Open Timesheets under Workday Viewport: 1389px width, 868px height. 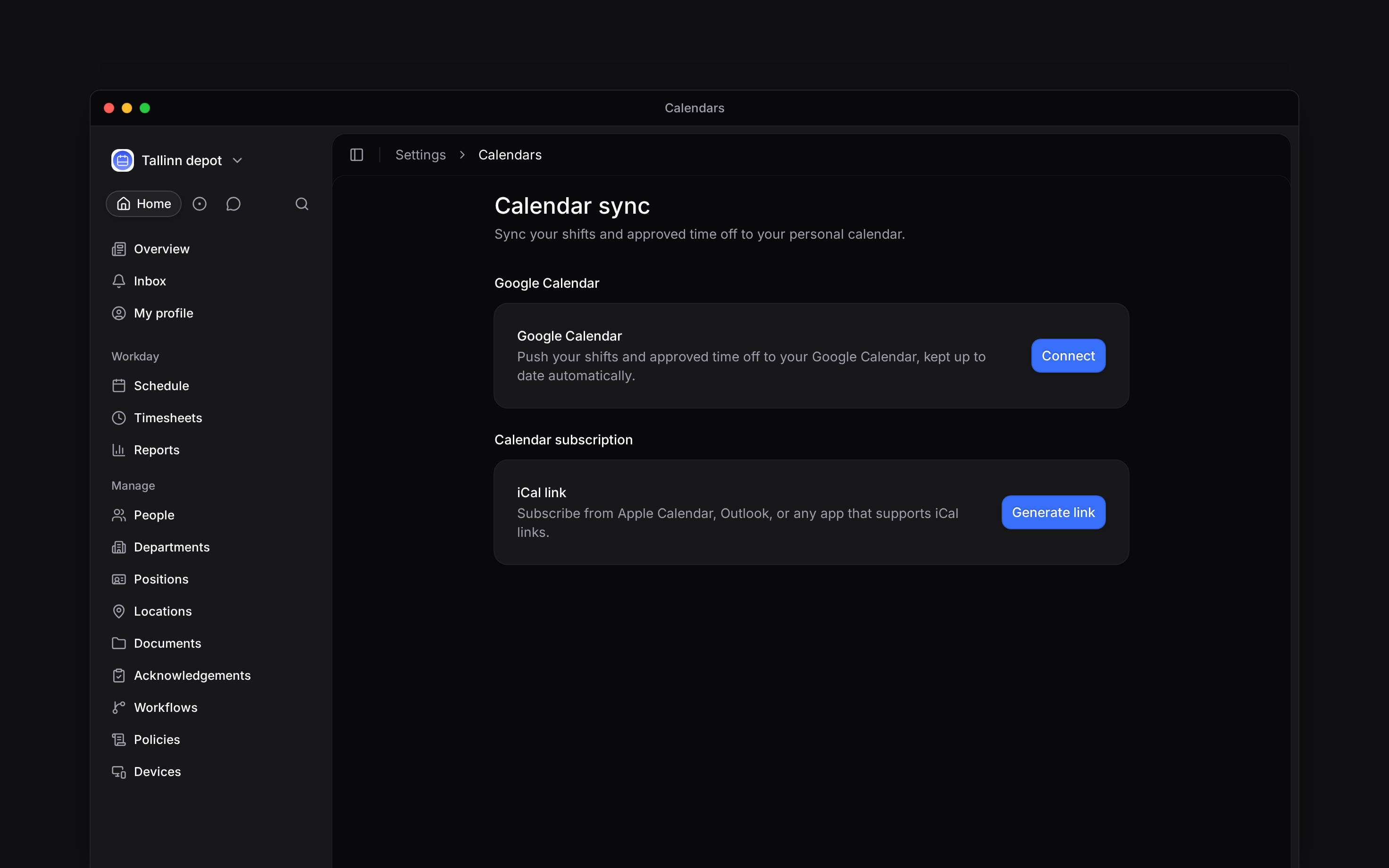167,418
